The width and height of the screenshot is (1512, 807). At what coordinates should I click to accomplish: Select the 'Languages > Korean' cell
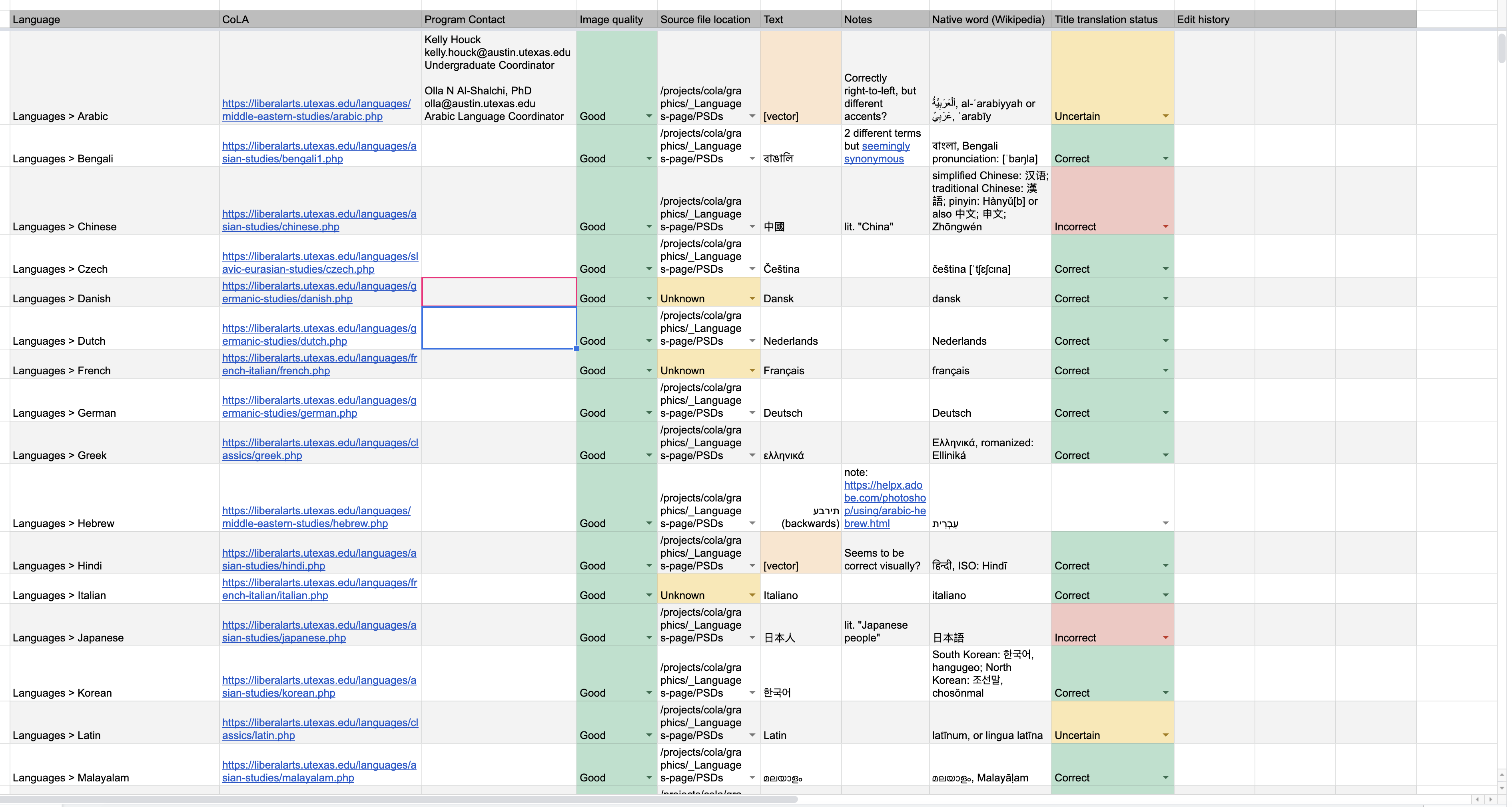coord(114,674)
